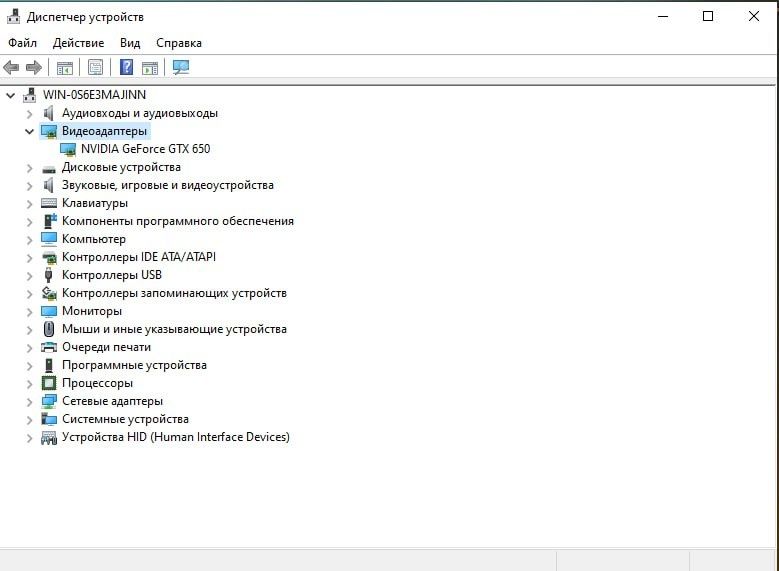The width and height of the screenshot is (779, 571).
Task: Collapse the WIN-0S6E3MAJINN root node
Action: coord(10,95)
